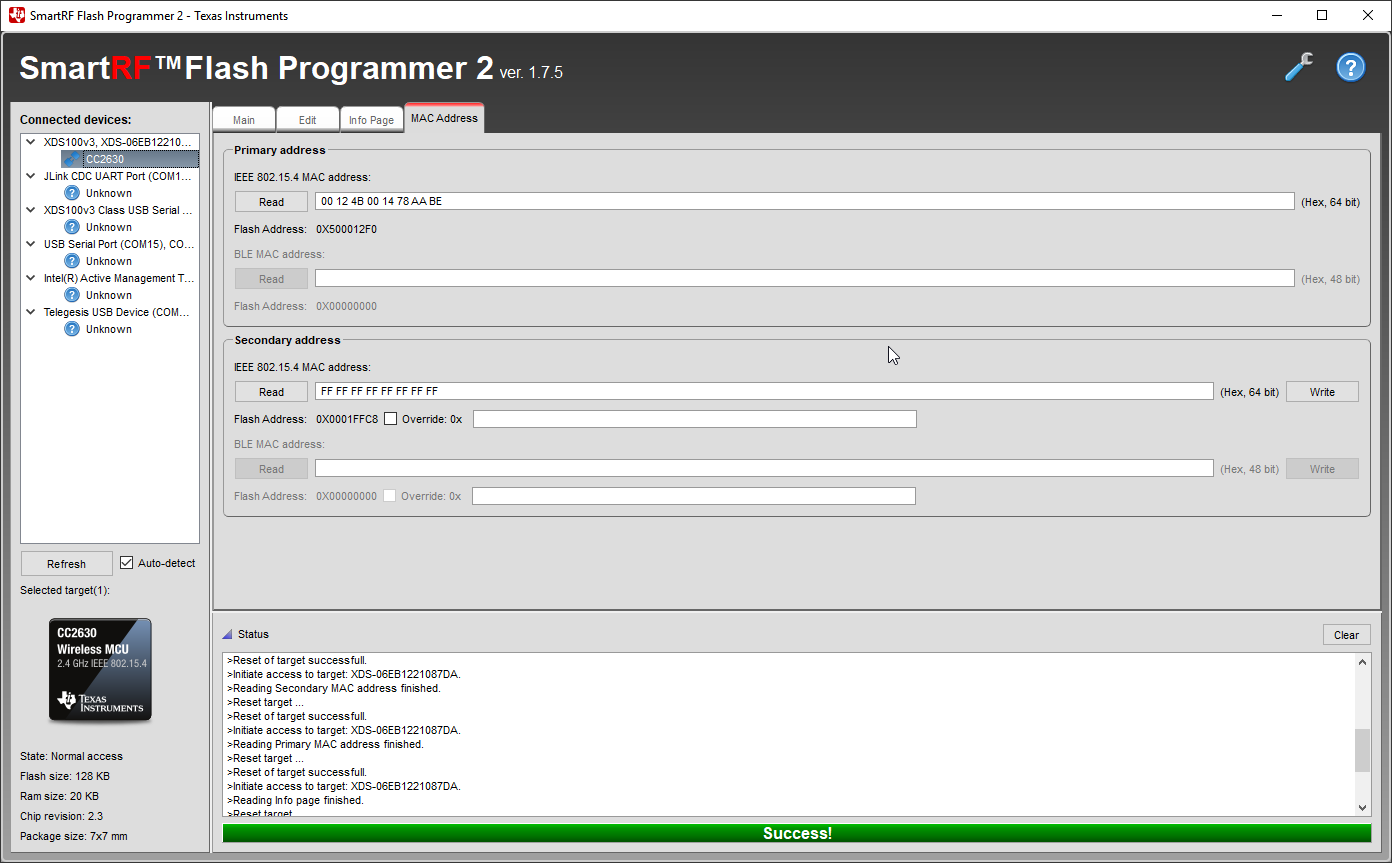Click the primary IEEE MAC address field
The image size is (1392, 863).
805,201
